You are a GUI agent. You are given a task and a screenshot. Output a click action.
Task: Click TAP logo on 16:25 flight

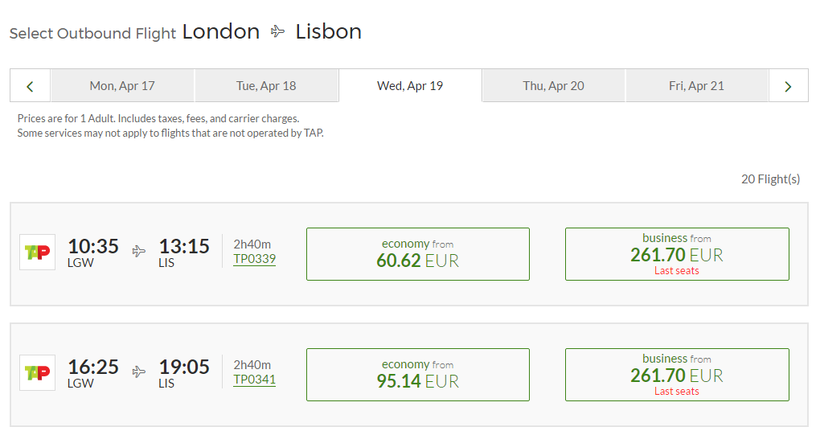point(38,373)
